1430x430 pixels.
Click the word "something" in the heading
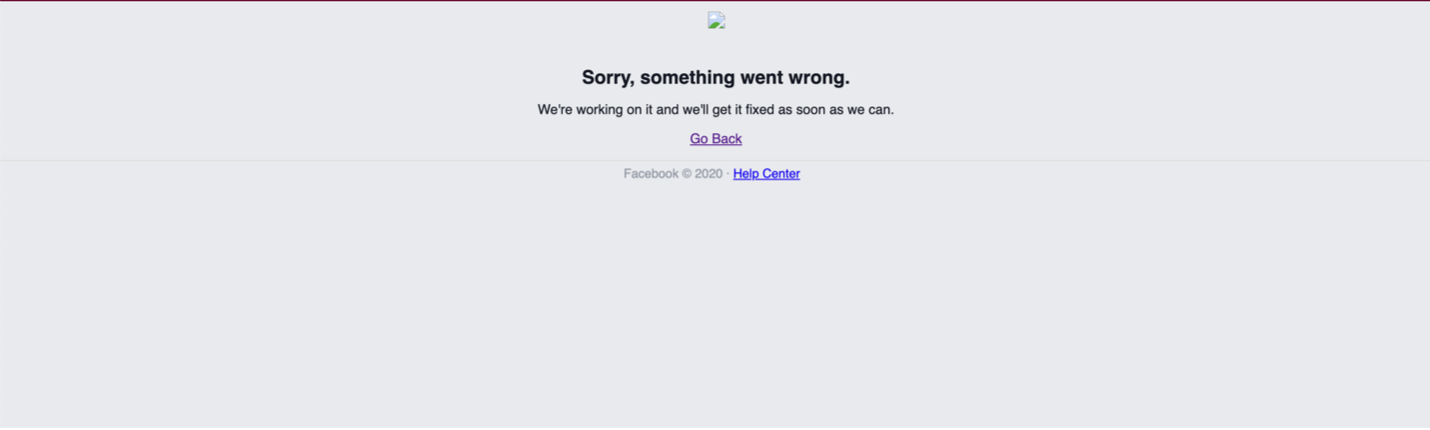(687, 78)
